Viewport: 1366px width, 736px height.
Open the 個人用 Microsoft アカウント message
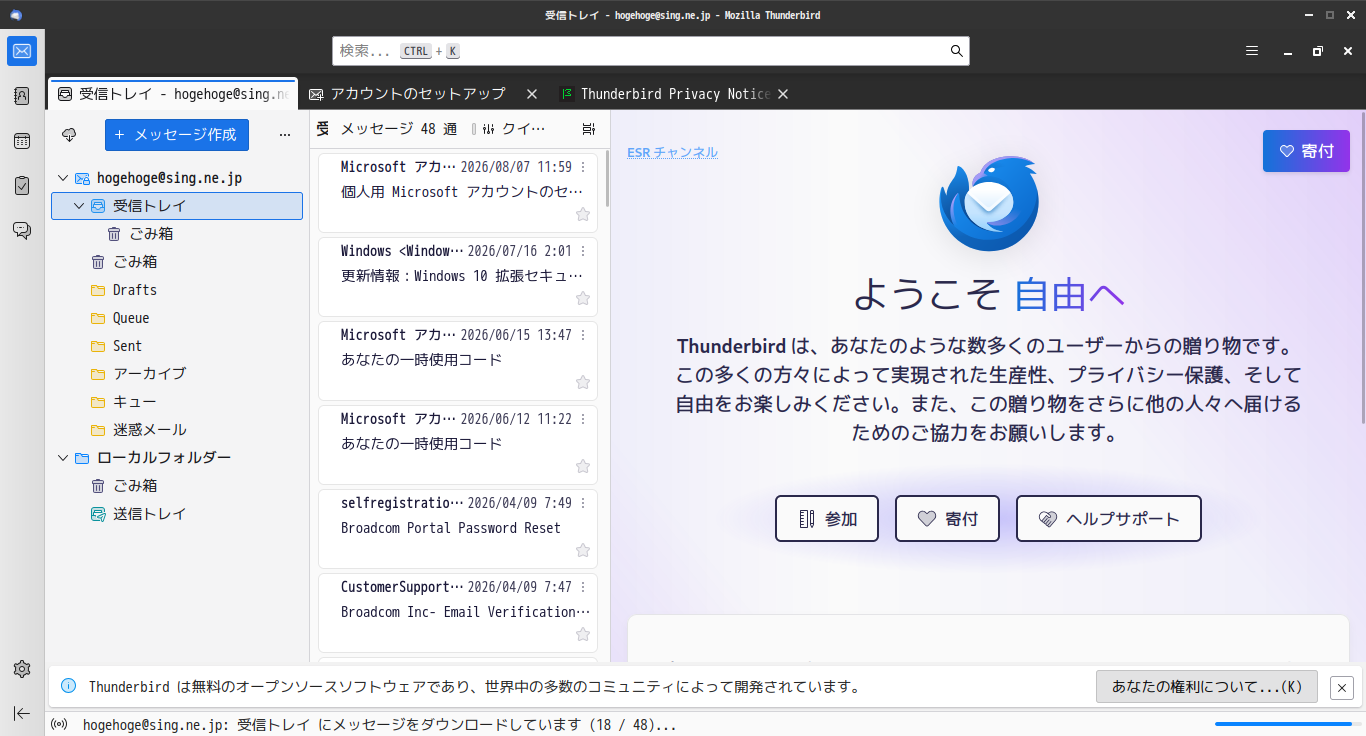point(458,192)
